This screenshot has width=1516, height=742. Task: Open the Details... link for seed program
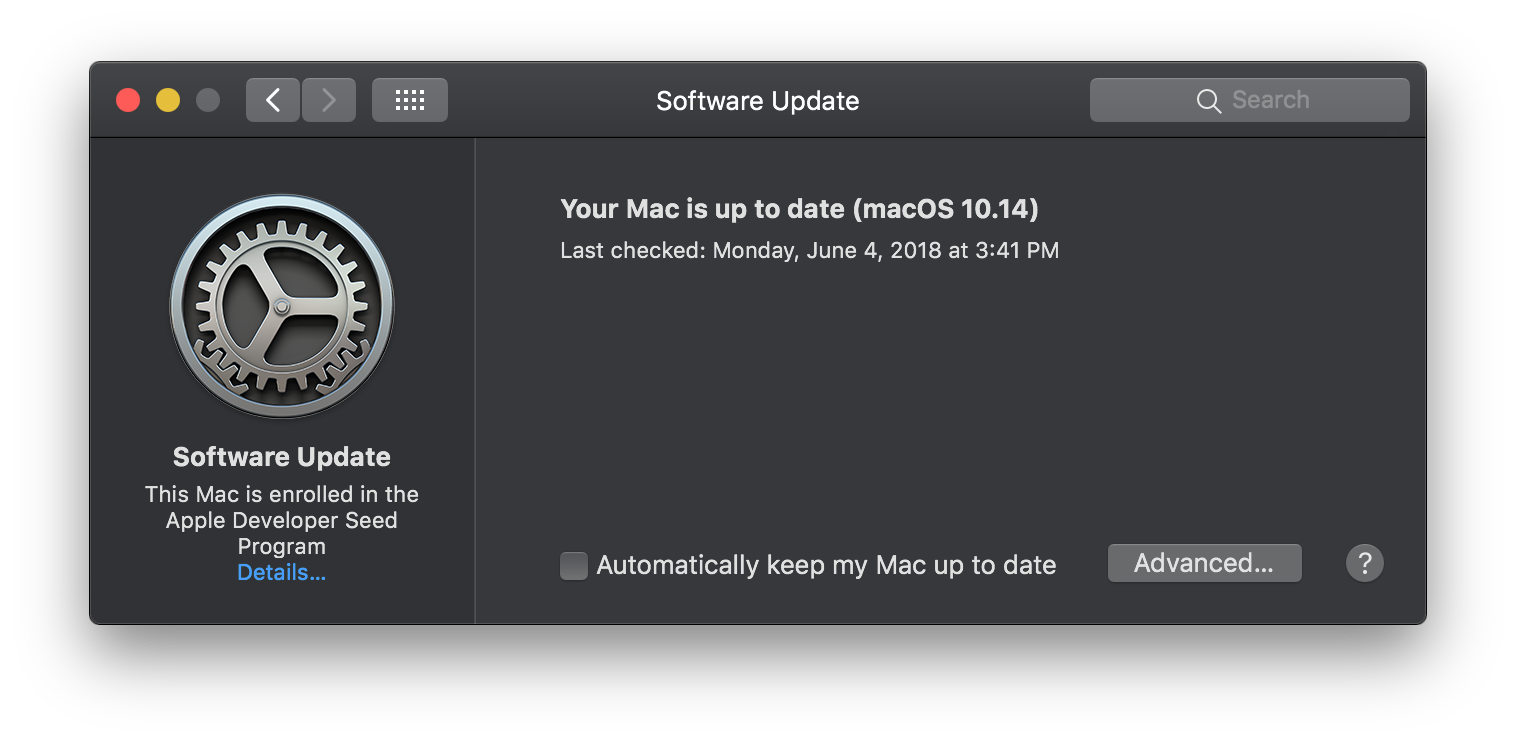click(282, 573)
